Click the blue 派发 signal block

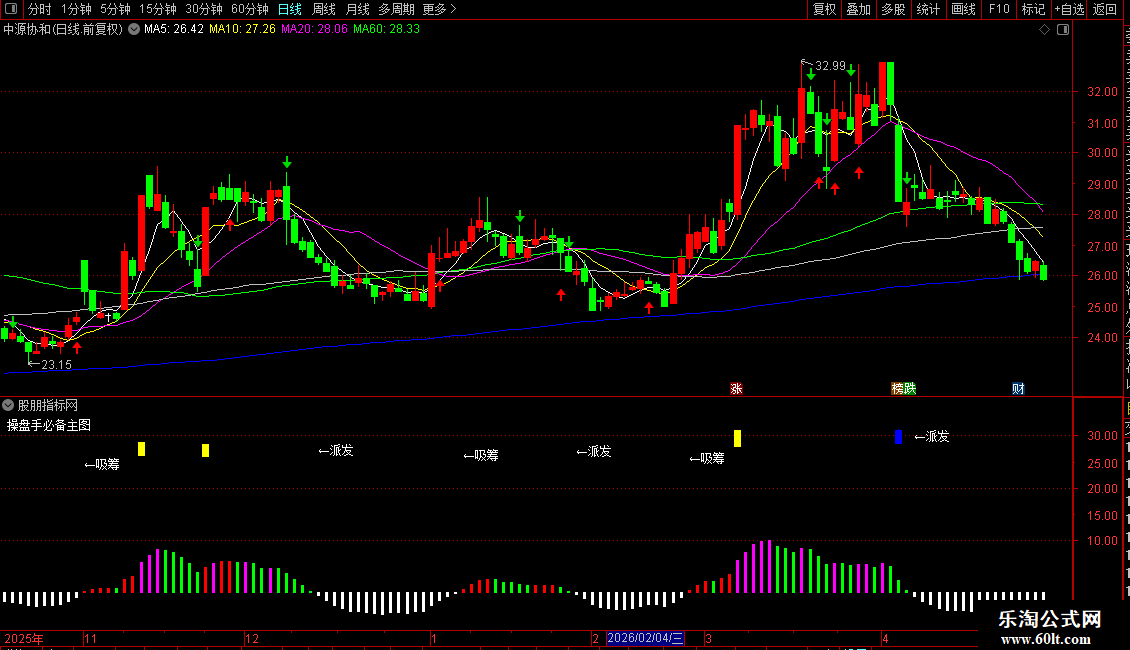[898, 436]
